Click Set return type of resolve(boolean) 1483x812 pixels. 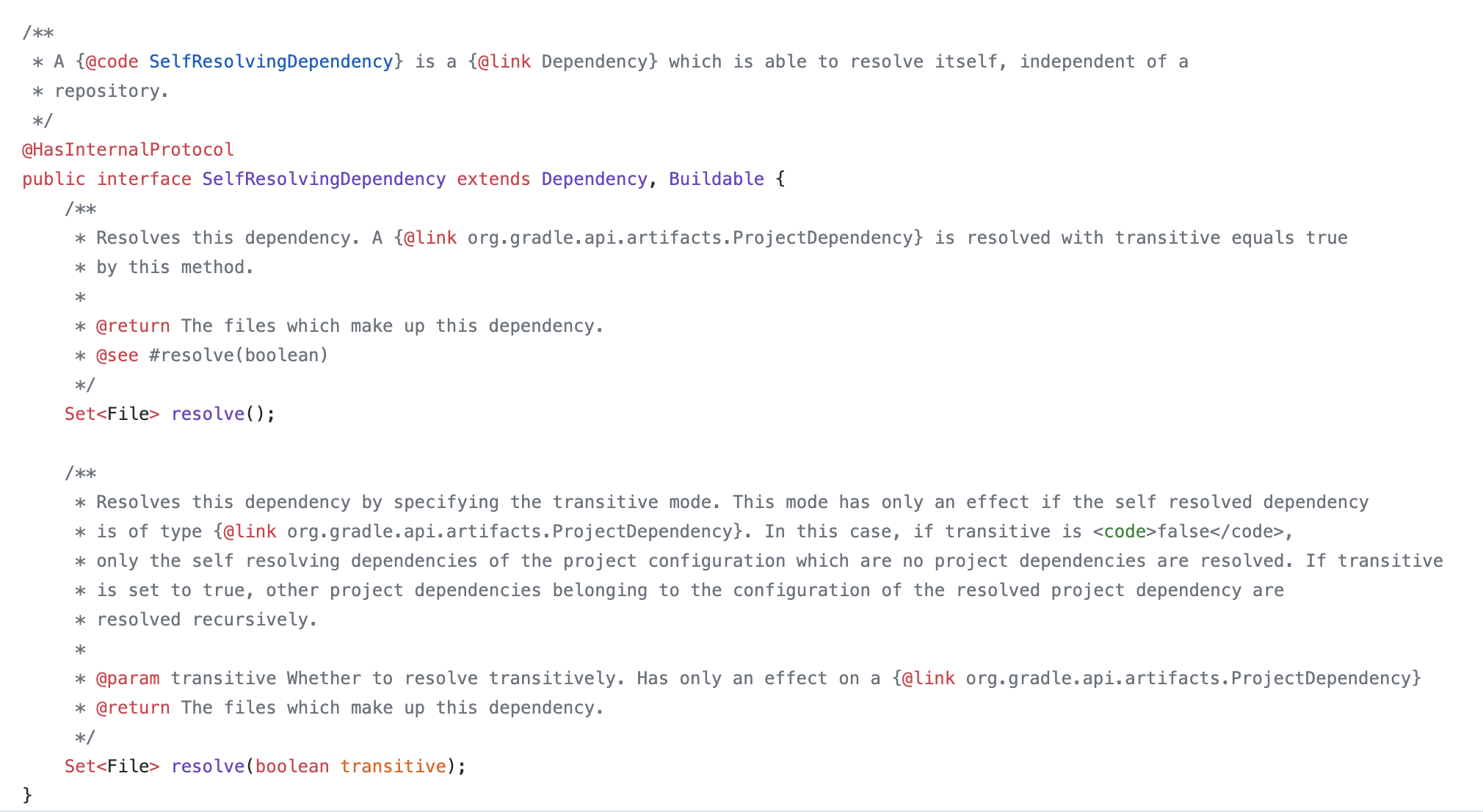[80, 766]
